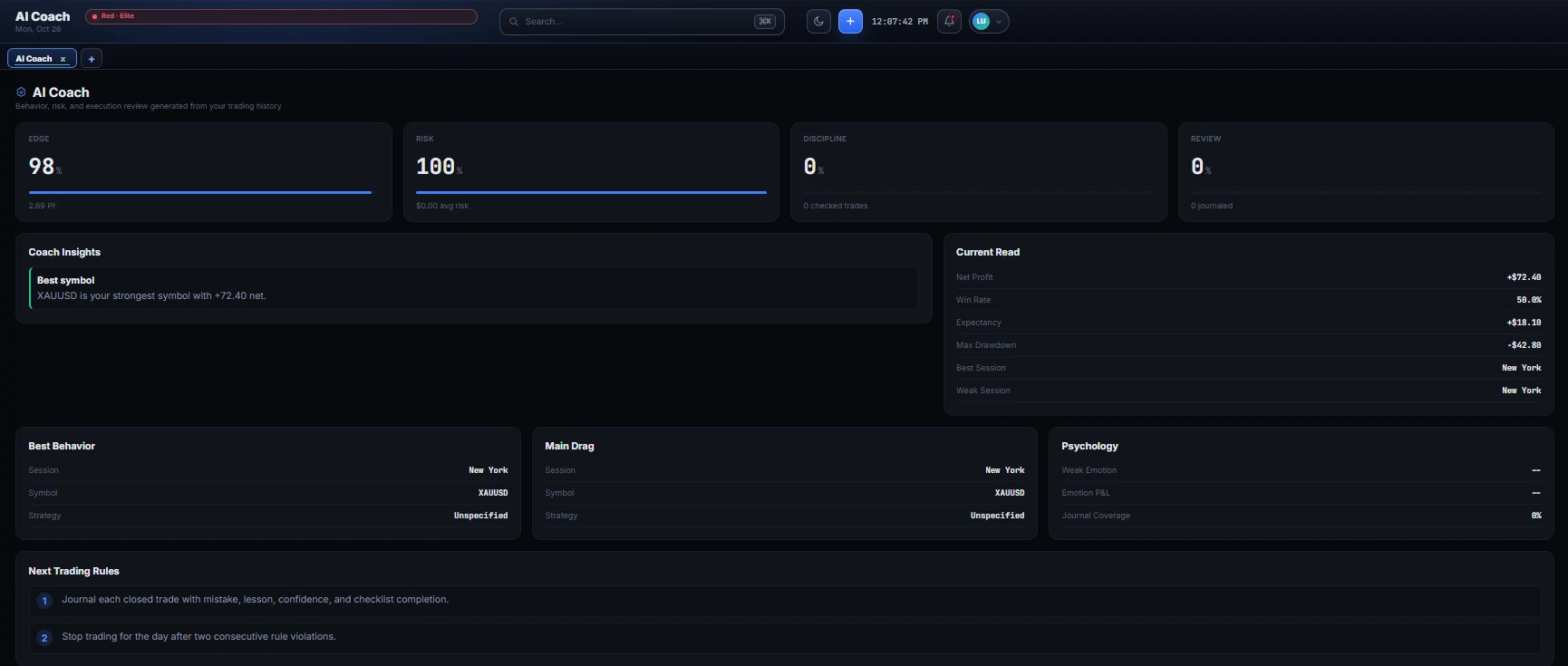Click the Max Drawdown -$42.80 value
This screenshot has height=666, width=1568.
[x=1524, y=345]
